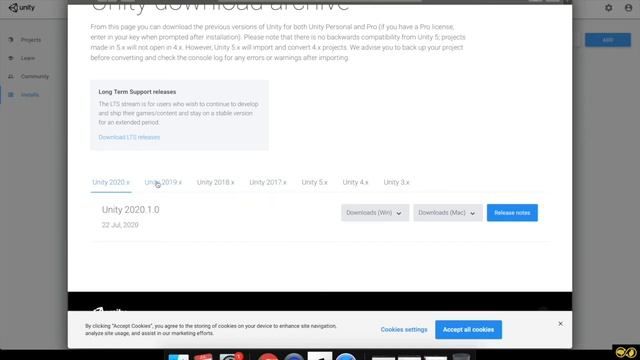Open Cookies settings

404,329
